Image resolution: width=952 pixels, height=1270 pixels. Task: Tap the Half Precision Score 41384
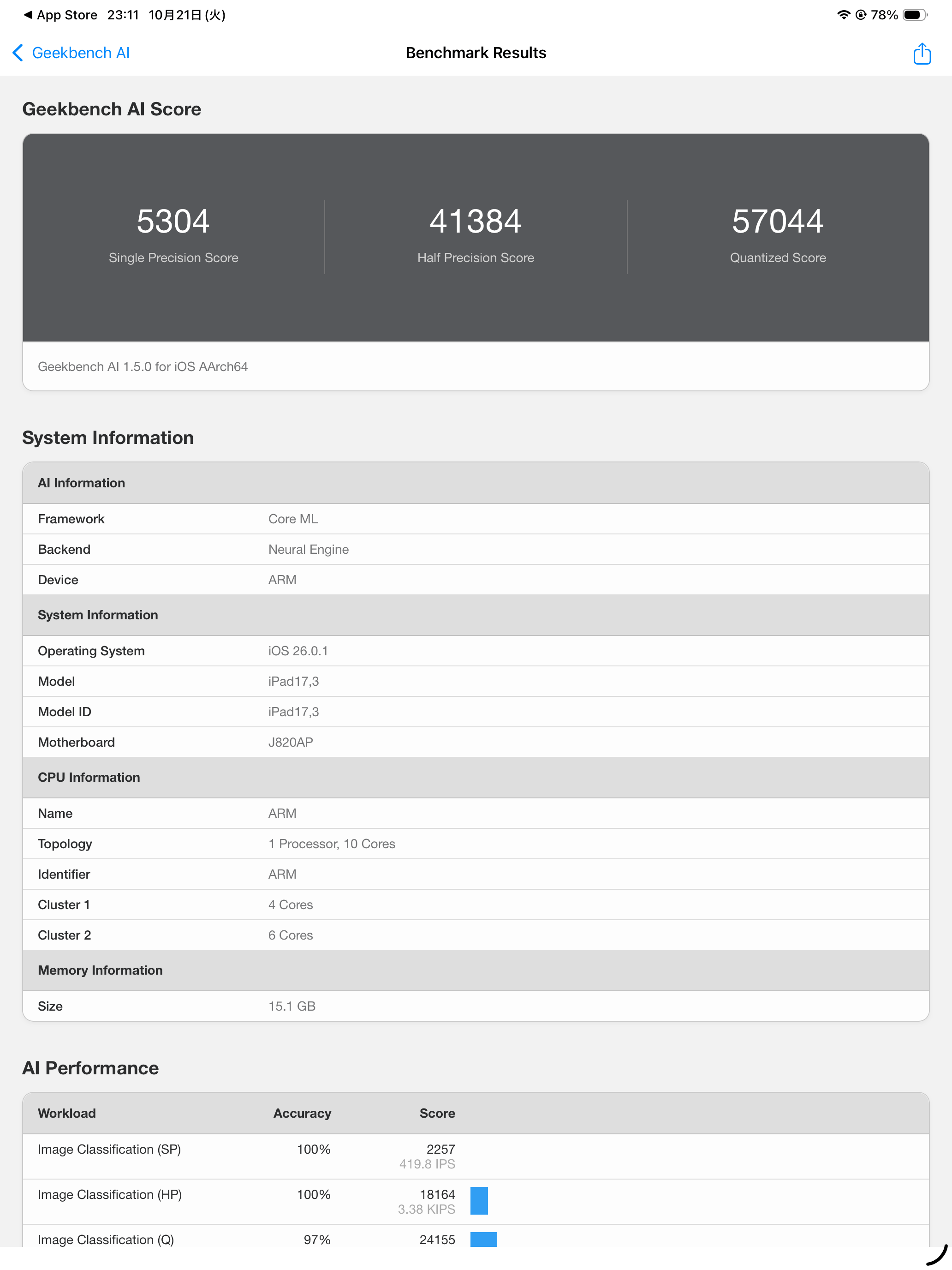[475, 222]
